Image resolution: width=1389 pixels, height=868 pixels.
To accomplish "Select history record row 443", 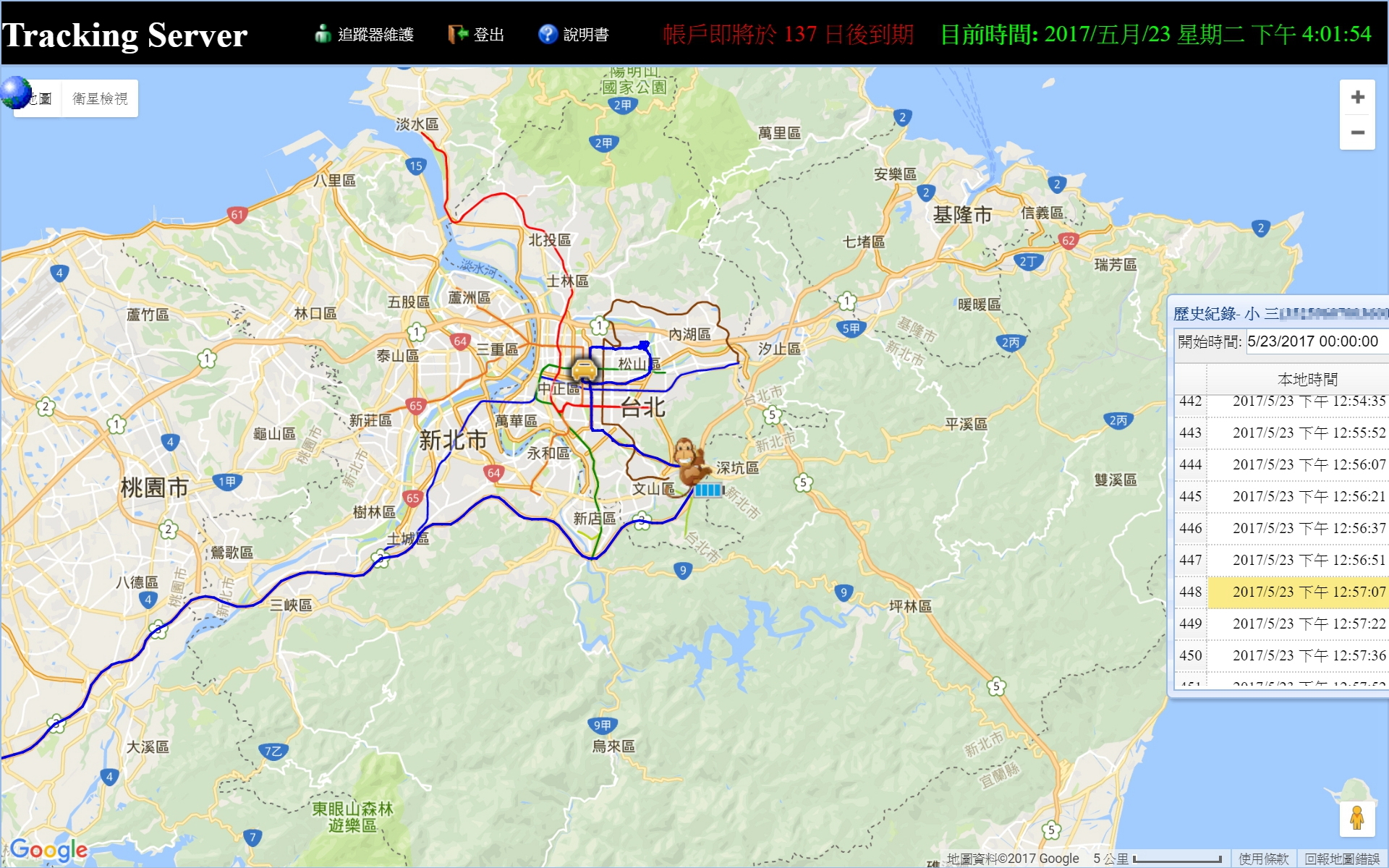I will point(1280,433).
